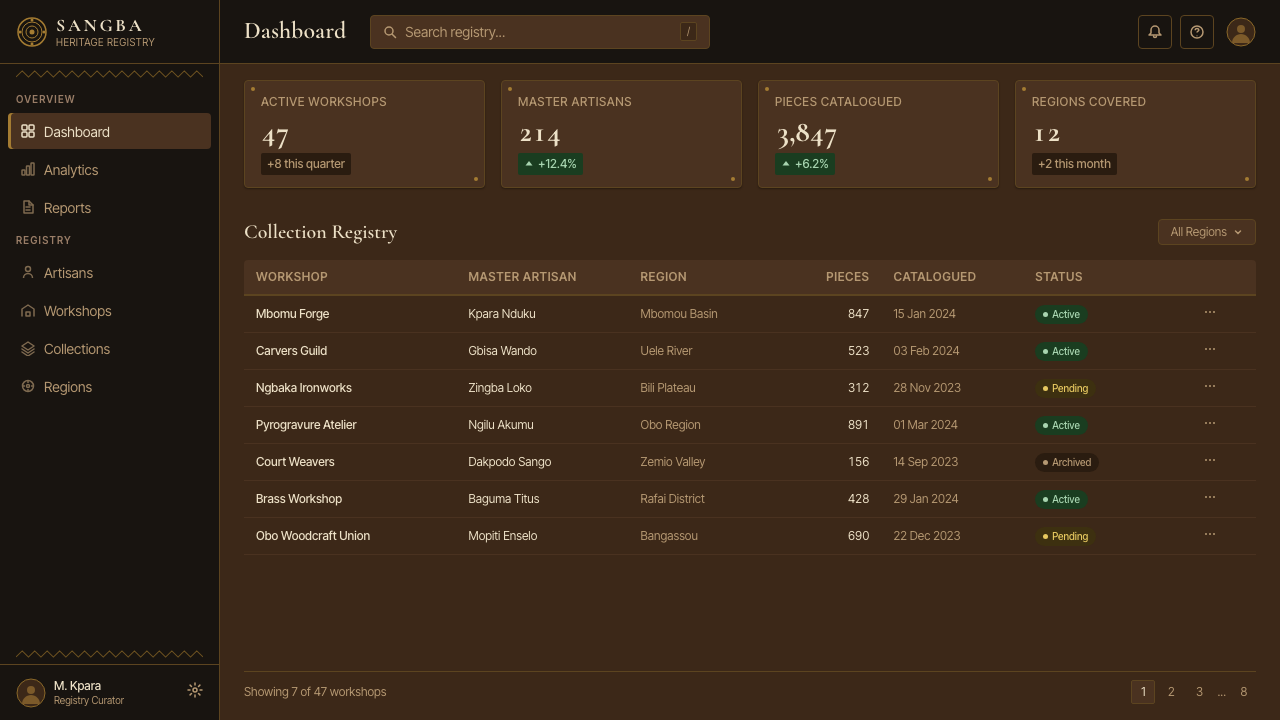Focus the Search registry input field
This screenshot has height=720, width=1280.
click(x=540, y=32)
